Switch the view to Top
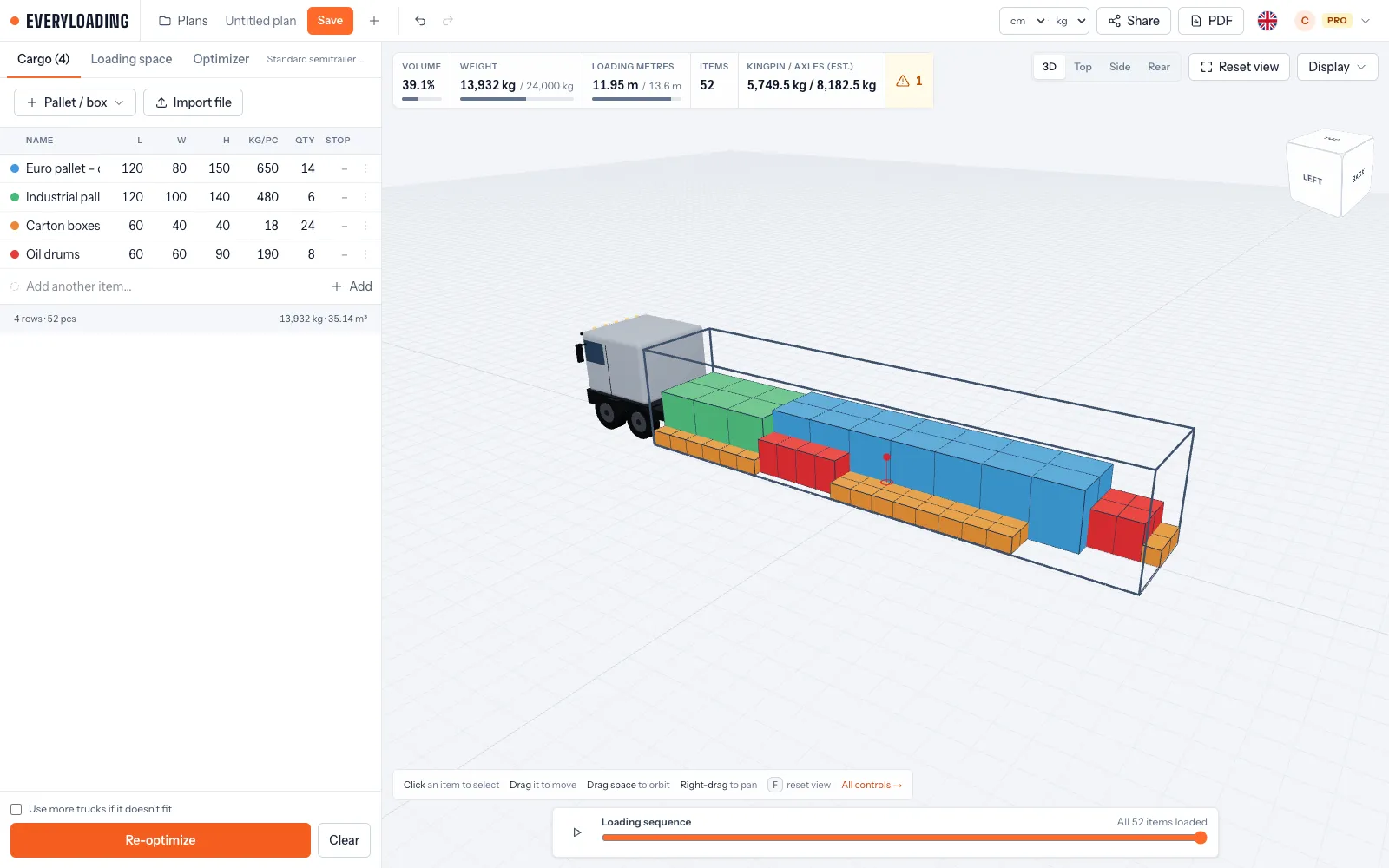This screenshot has width=1389, height=868. tap(1083, 67)
